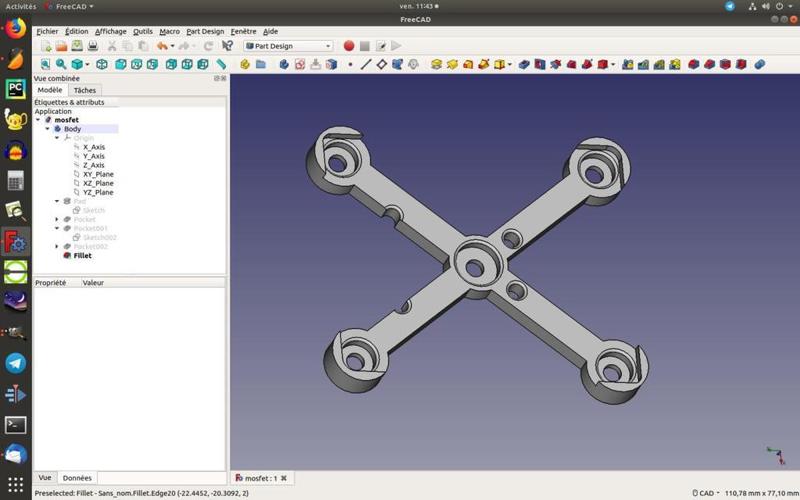Open the Affichage menu

(x=111, y=31)
